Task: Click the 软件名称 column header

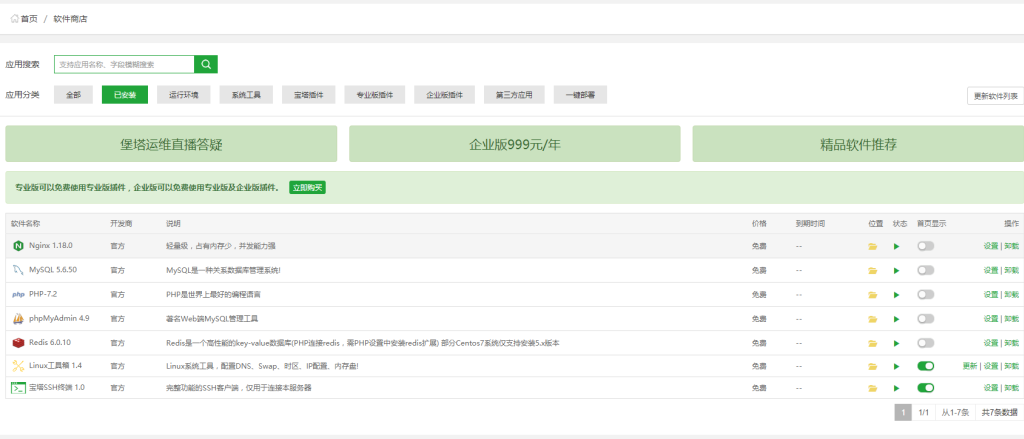Action: [x=25, y=223]
